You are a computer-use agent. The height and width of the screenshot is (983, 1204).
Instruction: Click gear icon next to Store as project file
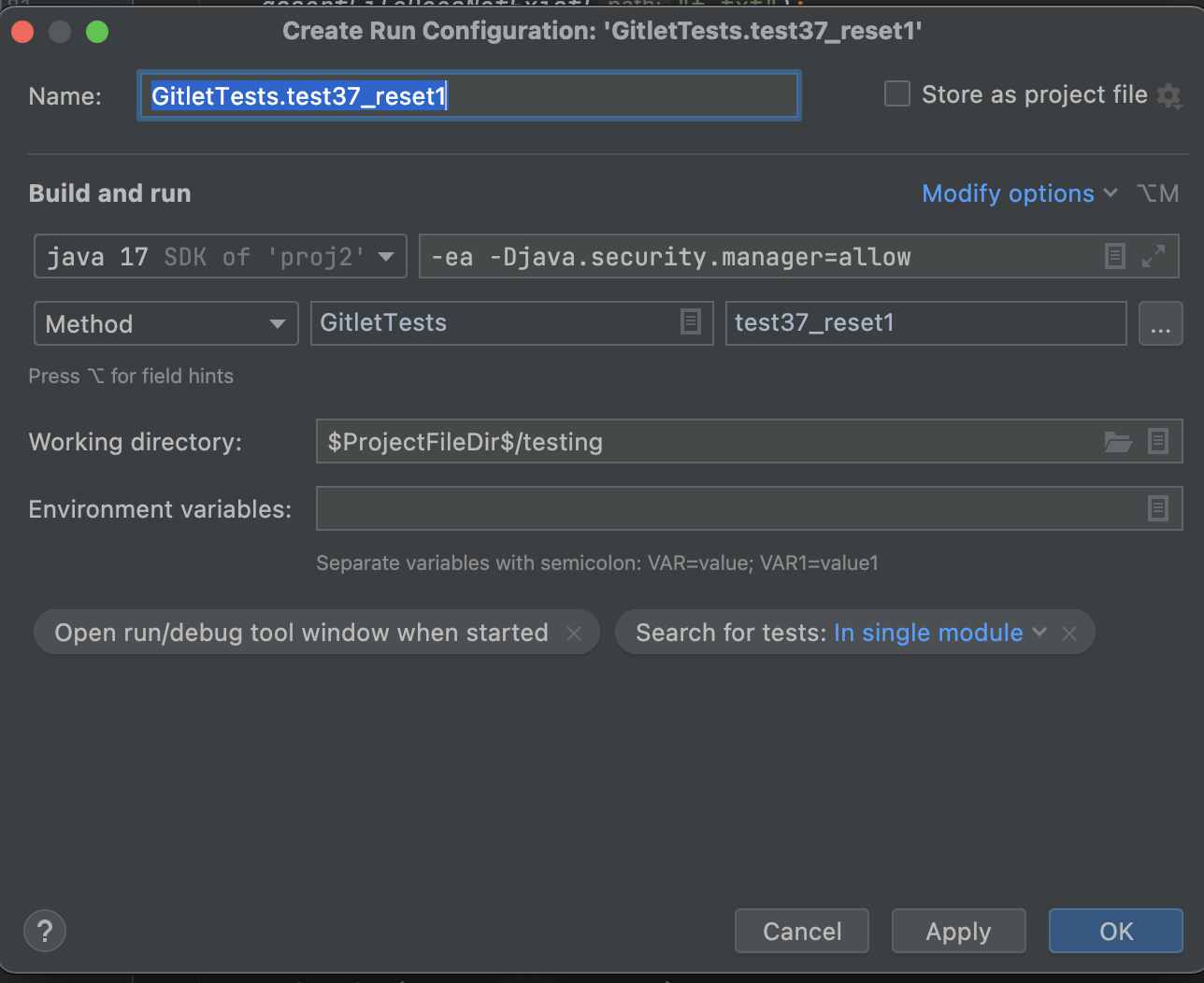click(x=1168, y=95)
